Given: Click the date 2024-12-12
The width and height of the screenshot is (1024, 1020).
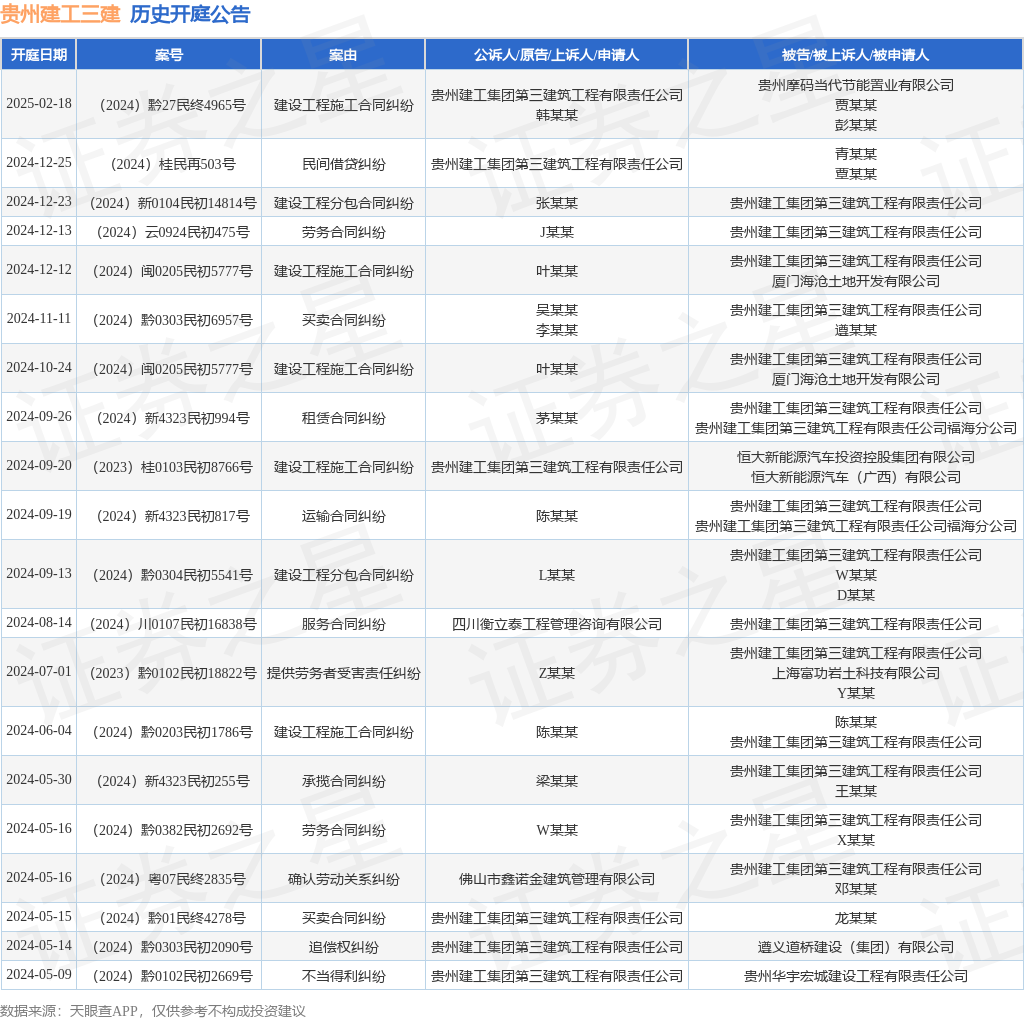Looking at the screenshot, I should (x=39, y=270).
